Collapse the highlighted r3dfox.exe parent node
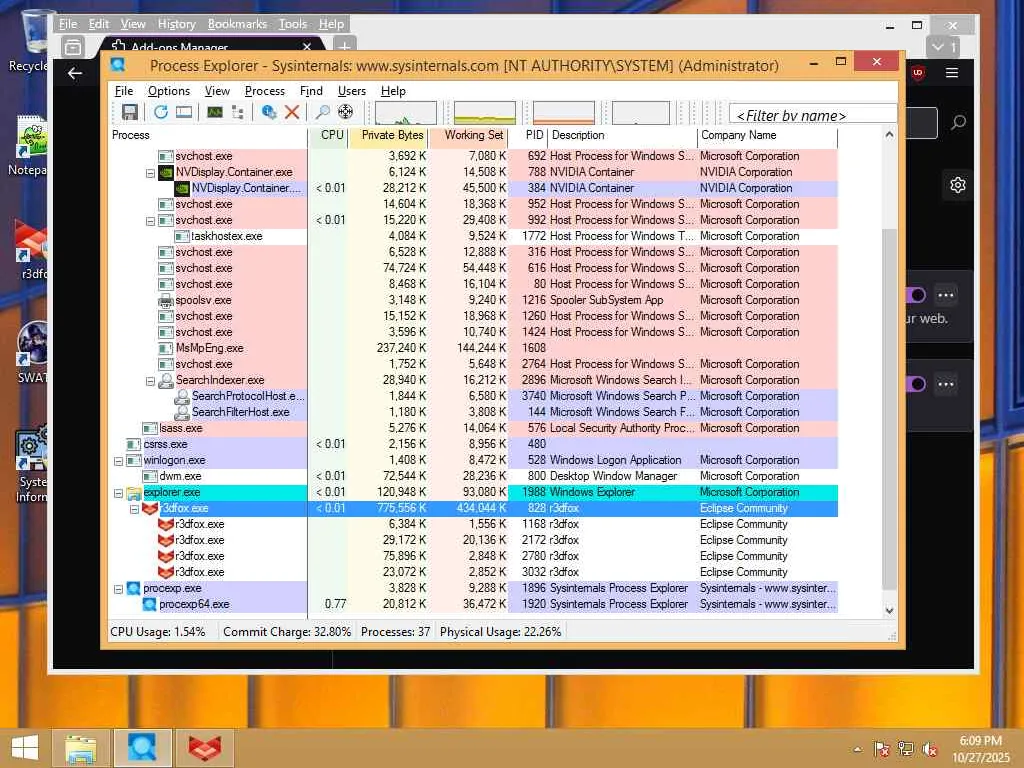Viewport: 1024px width, 768px height. click(x=135, y=509)
